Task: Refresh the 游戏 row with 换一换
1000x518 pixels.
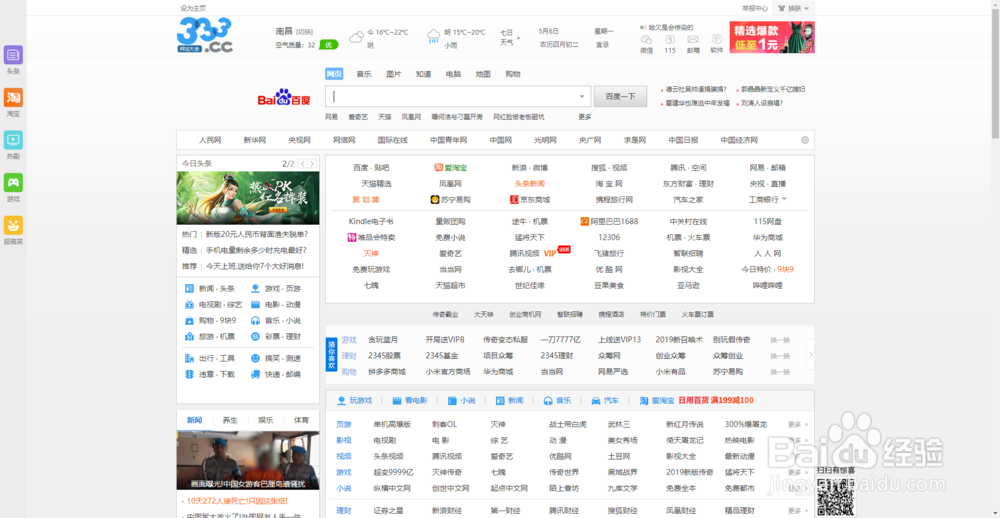Action: [x=779, y=339]
